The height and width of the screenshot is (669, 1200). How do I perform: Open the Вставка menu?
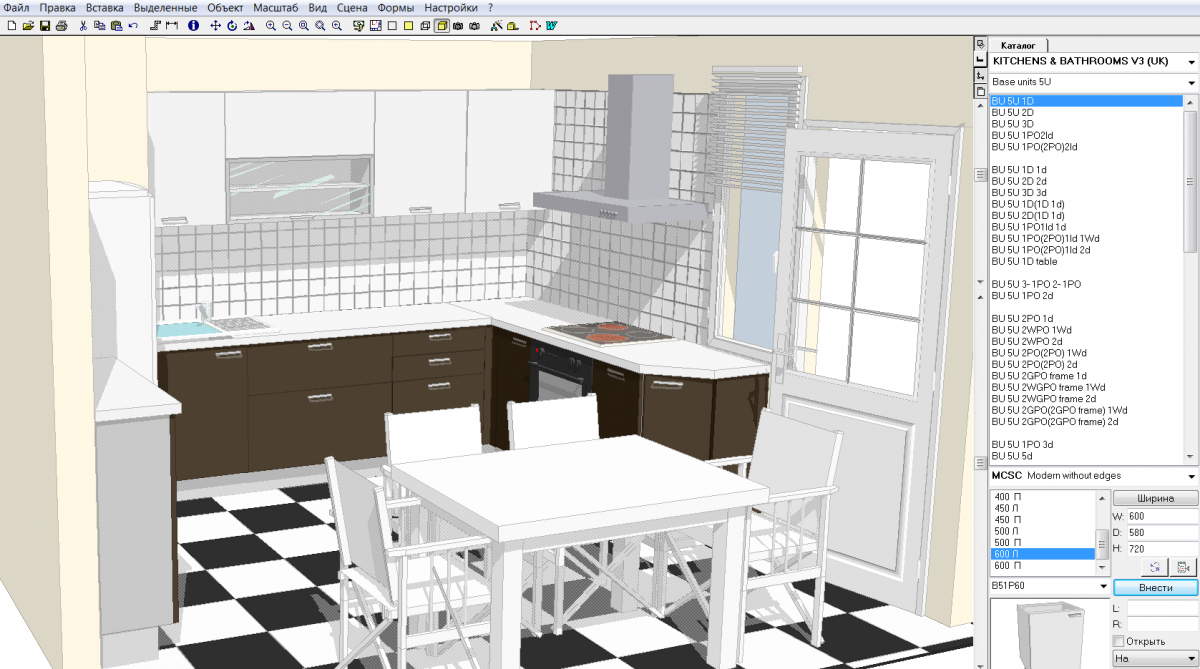[105, 7]
